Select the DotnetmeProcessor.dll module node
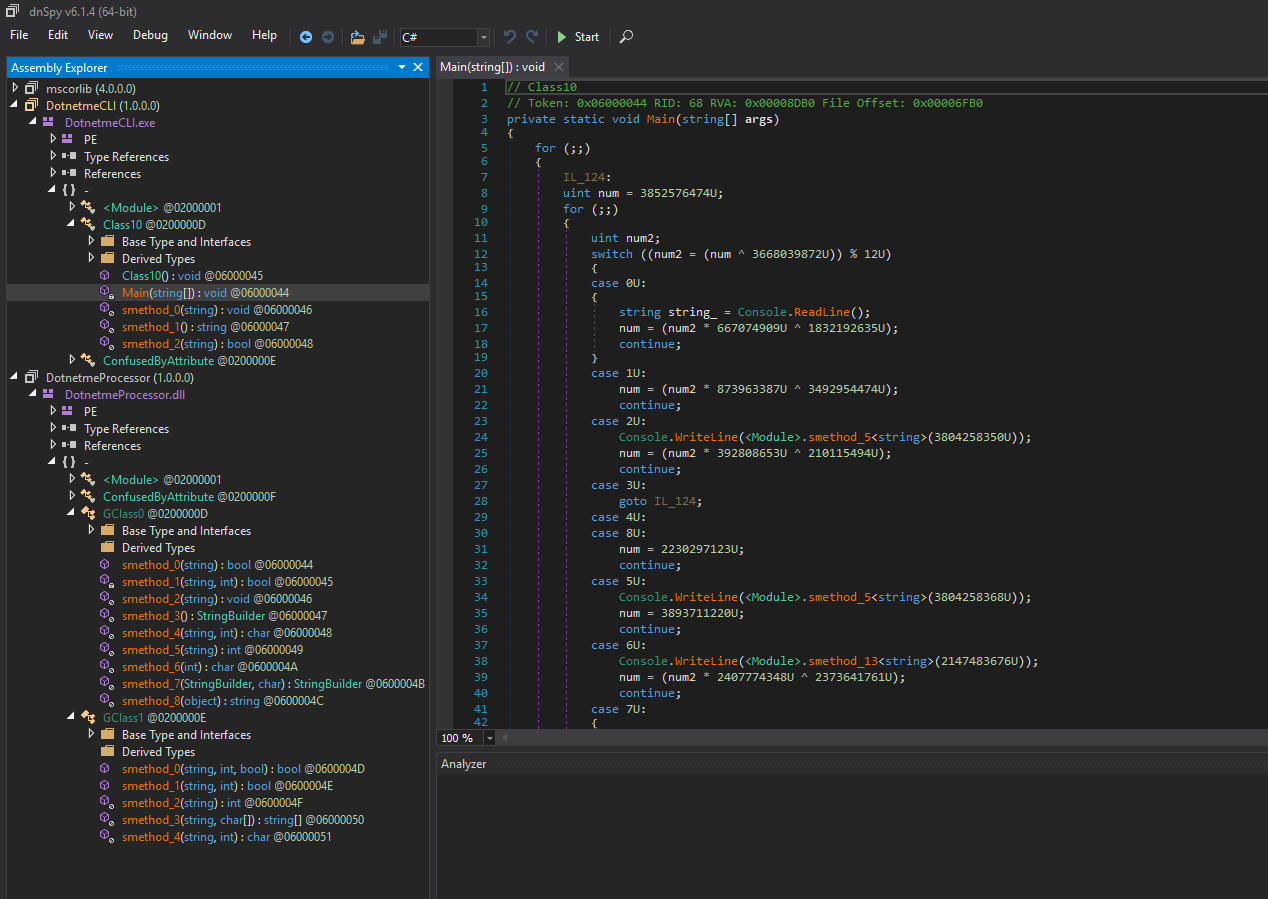 (124, 395)
